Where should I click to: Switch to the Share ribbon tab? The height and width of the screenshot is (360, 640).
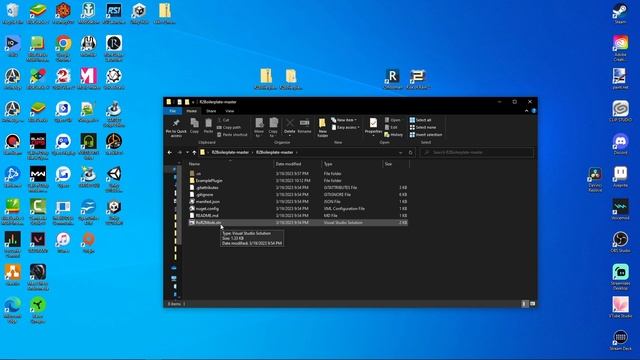tap(211, 111)
